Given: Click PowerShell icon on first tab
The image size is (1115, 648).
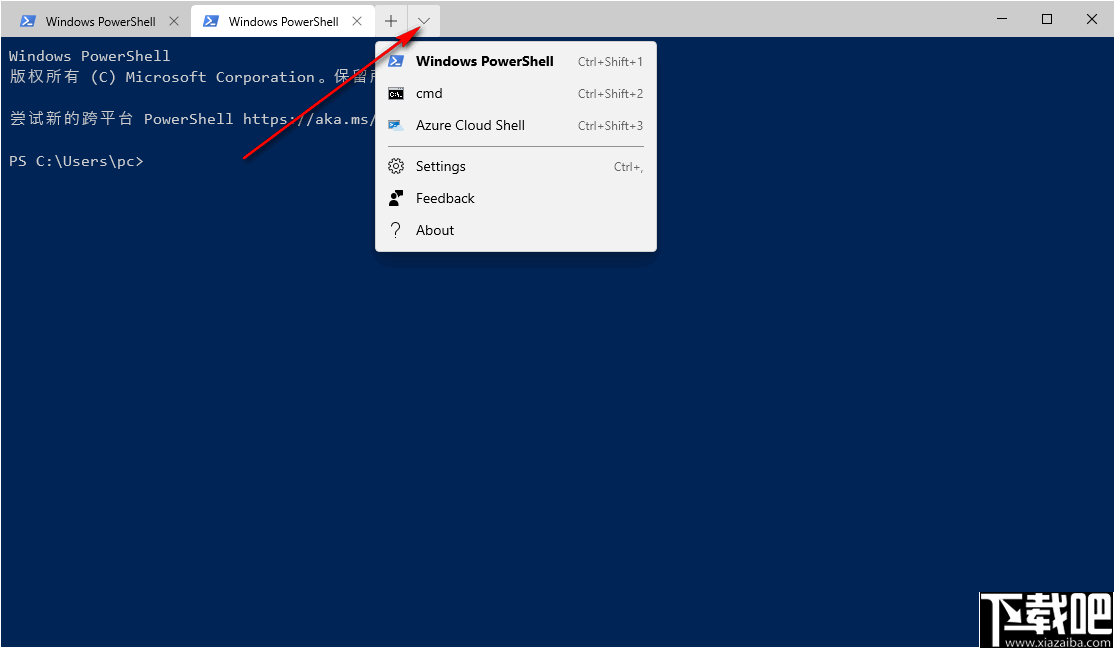Looking at the screenshot, I should [x=28, y=21].
